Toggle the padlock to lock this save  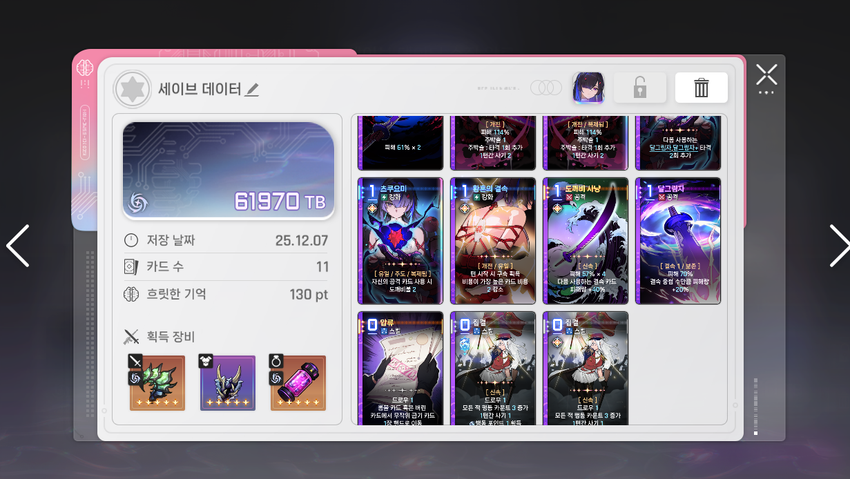[x=640, y=87]
